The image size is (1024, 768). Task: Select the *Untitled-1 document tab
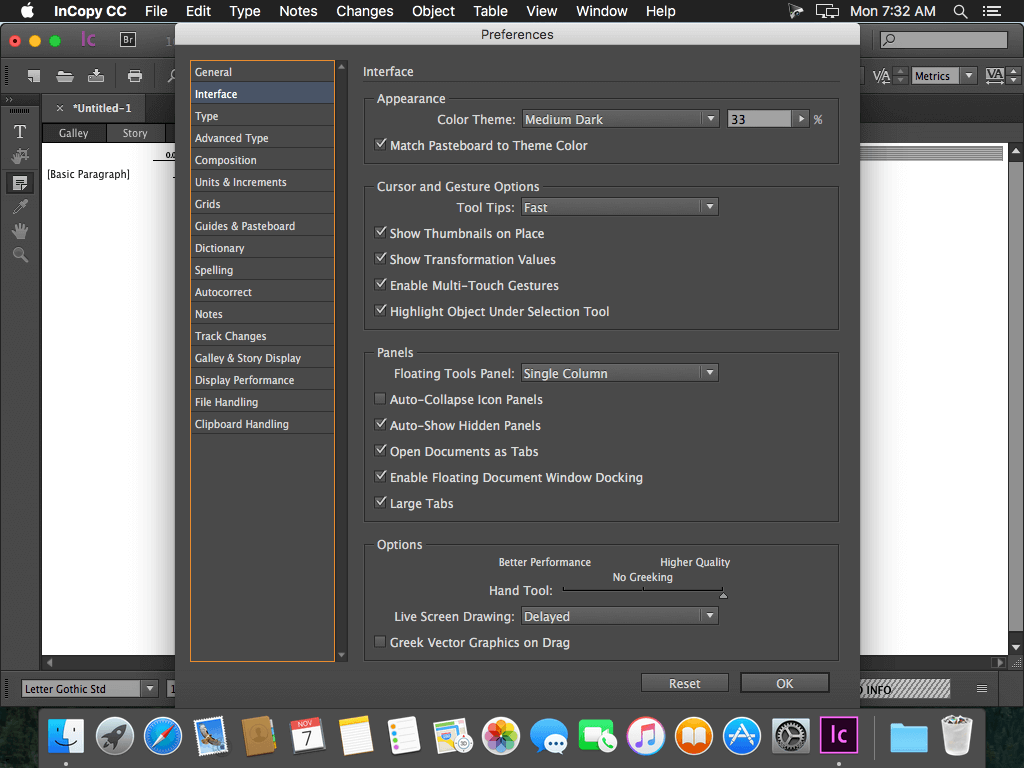102,108
